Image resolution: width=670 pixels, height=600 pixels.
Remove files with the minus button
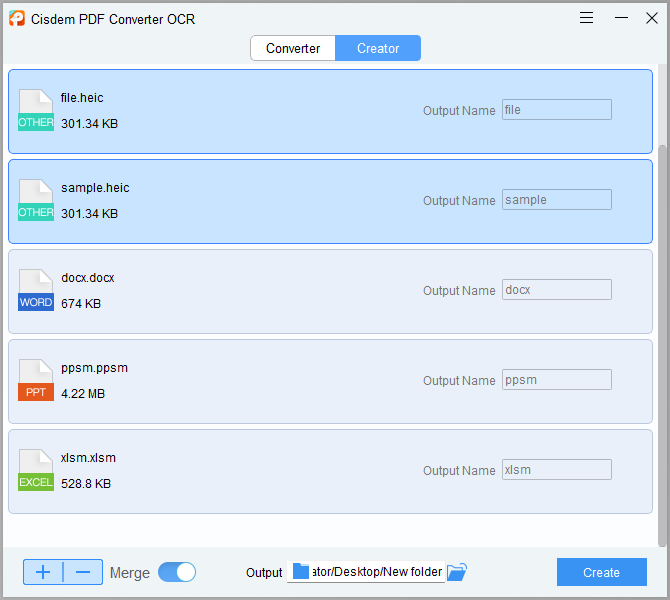83,572
